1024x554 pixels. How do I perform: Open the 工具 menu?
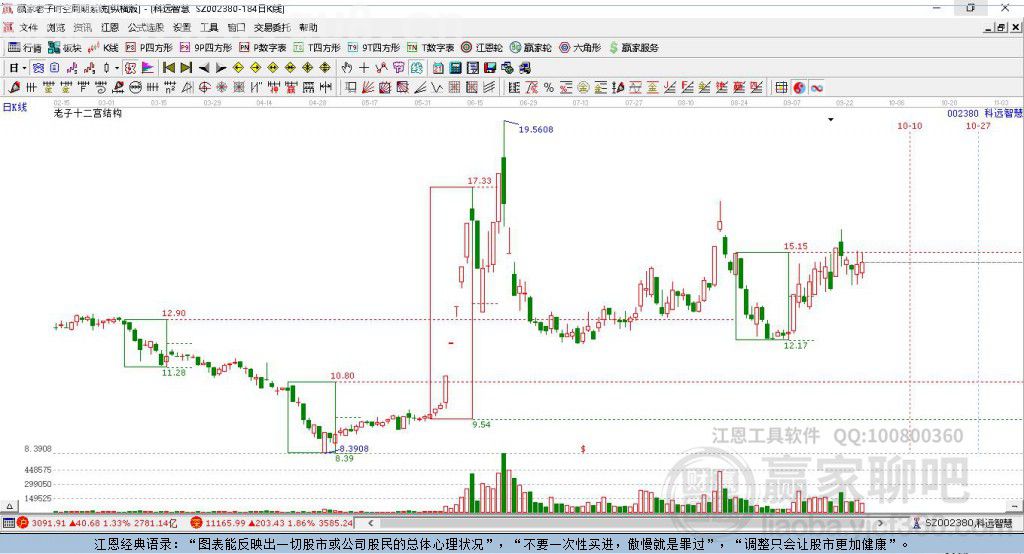click(x=209, y=27)
